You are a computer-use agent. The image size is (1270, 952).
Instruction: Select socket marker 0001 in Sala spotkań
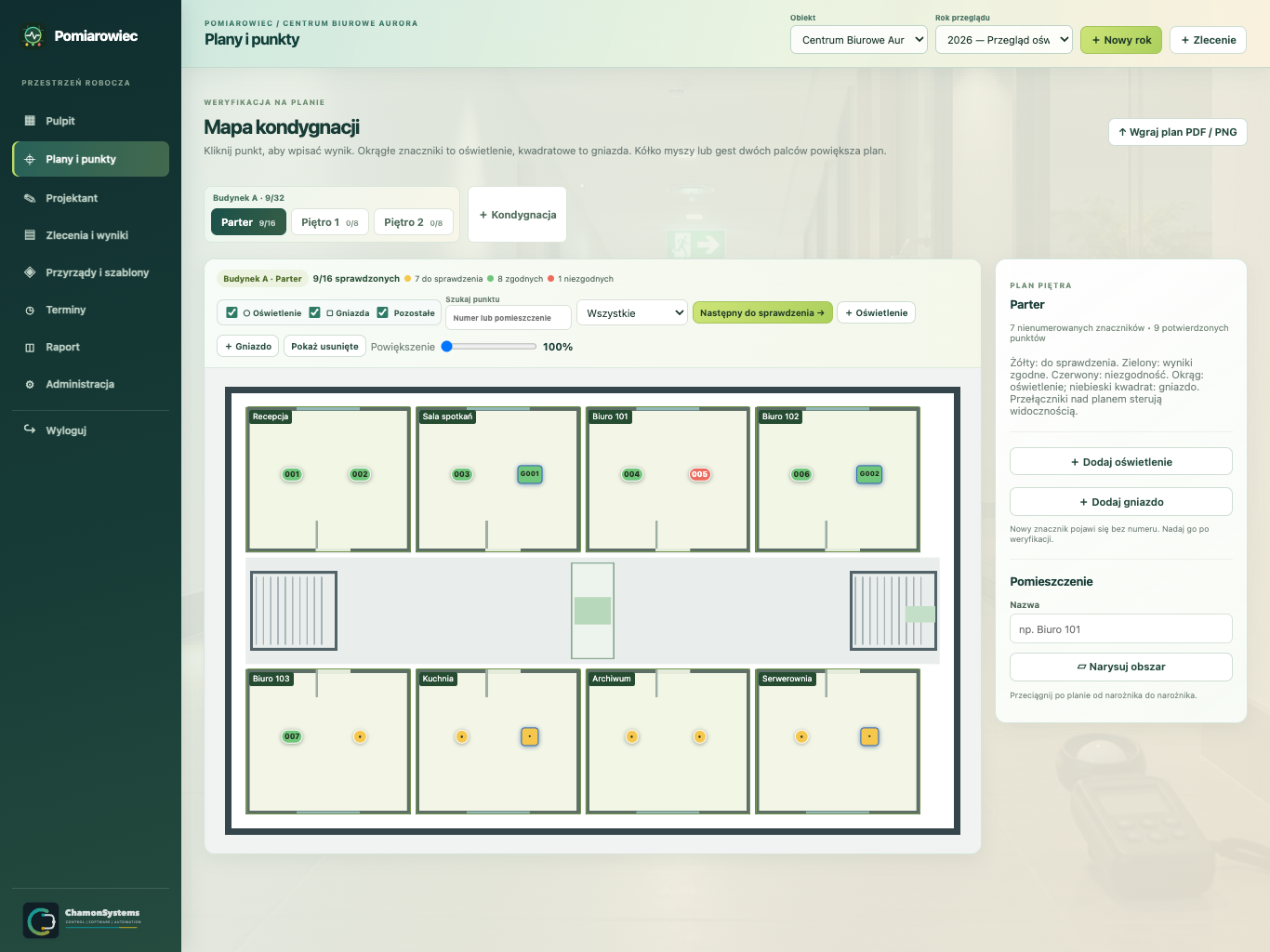530,474
